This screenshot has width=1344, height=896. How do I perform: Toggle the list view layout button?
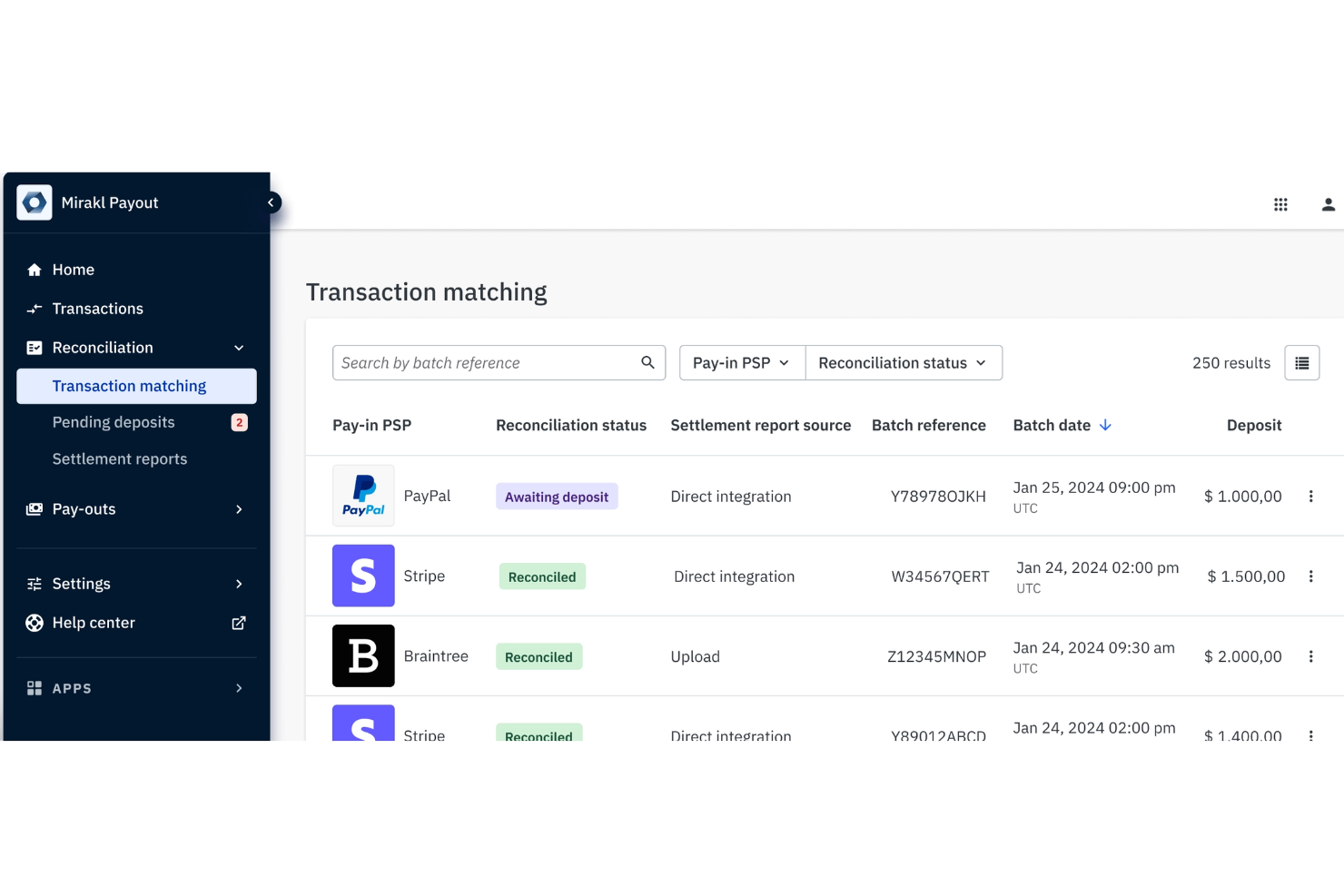1301,363
